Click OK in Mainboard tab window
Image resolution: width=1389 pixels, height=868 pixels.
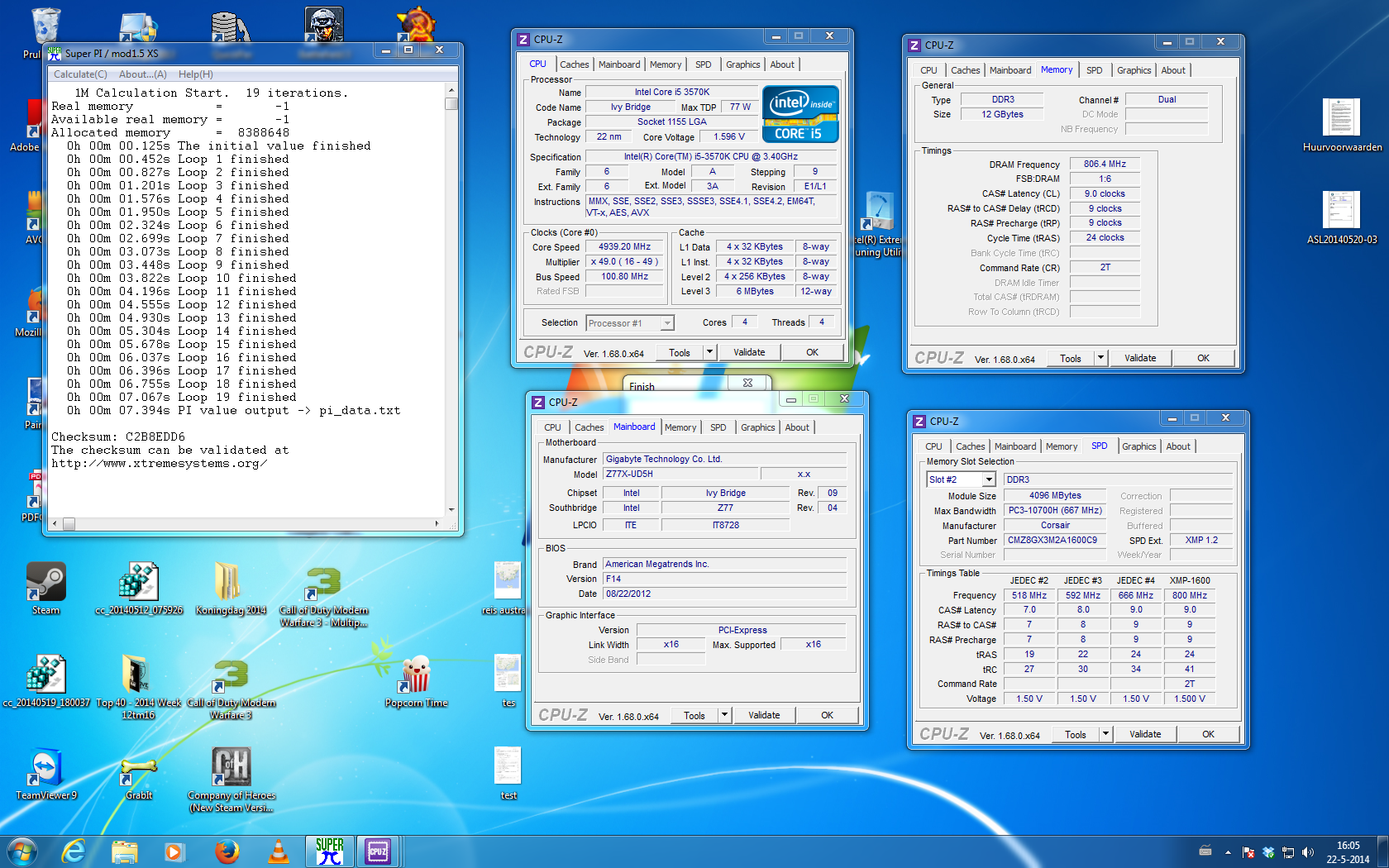point(827,715)
